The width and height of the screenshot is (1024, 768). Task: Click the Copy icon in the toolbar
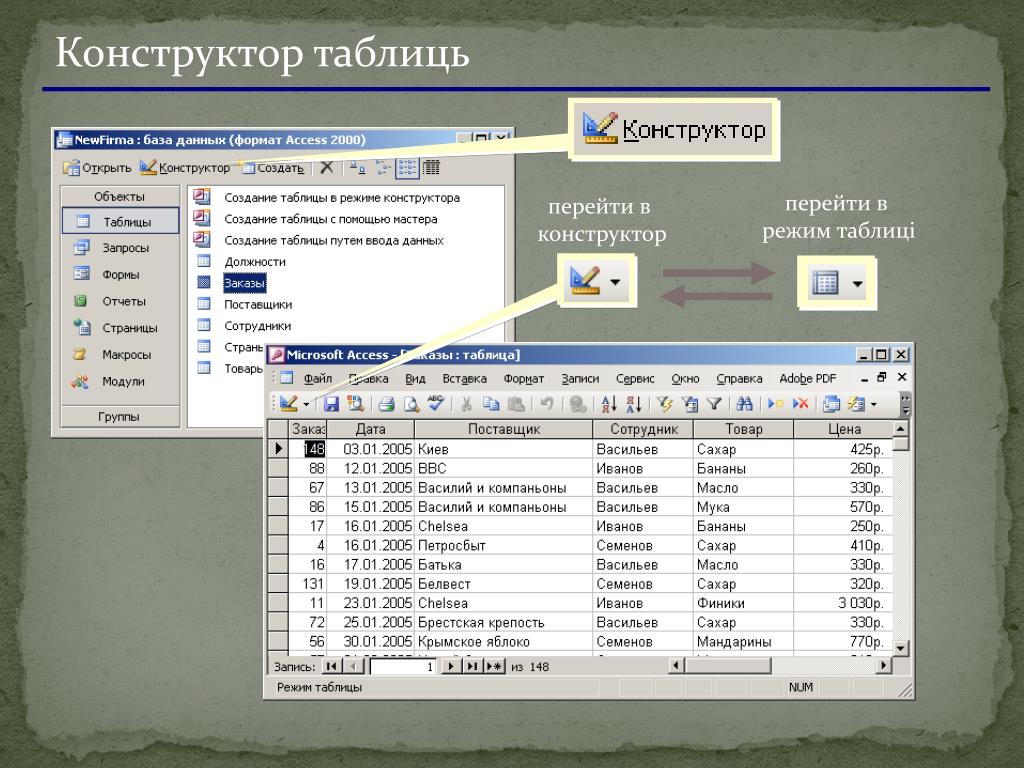click(491, 404)
